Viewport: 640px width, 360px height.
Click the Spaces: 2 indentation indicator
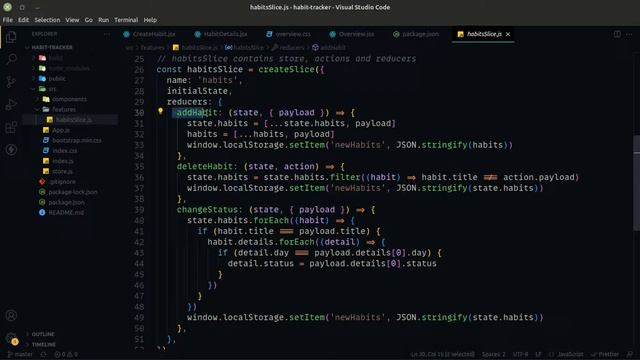pyautogui.click(x=493, y=354)
